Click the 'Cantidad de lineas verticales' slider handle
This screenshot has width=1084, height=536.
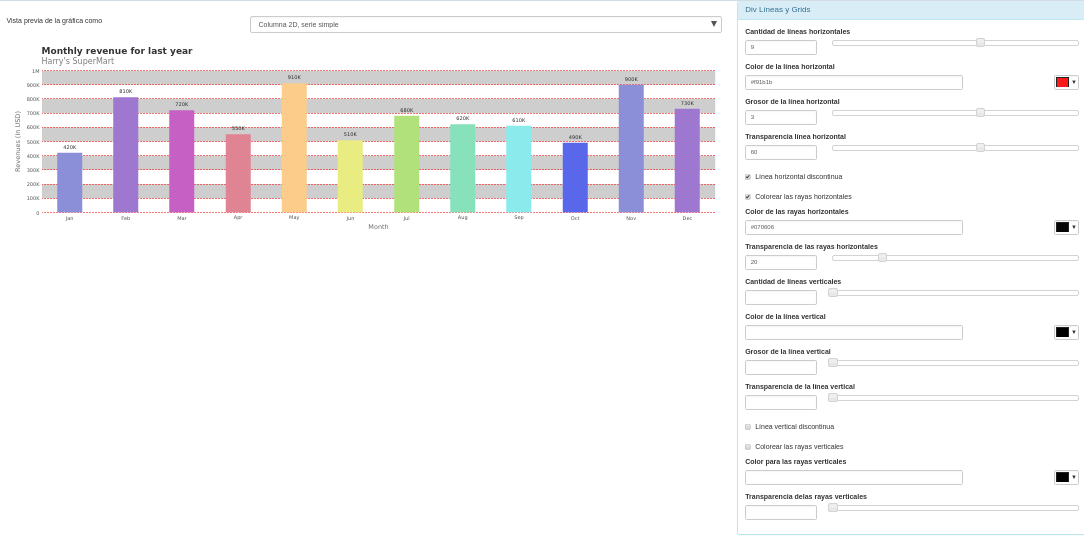pyautogui.click(x=833, y=293)
